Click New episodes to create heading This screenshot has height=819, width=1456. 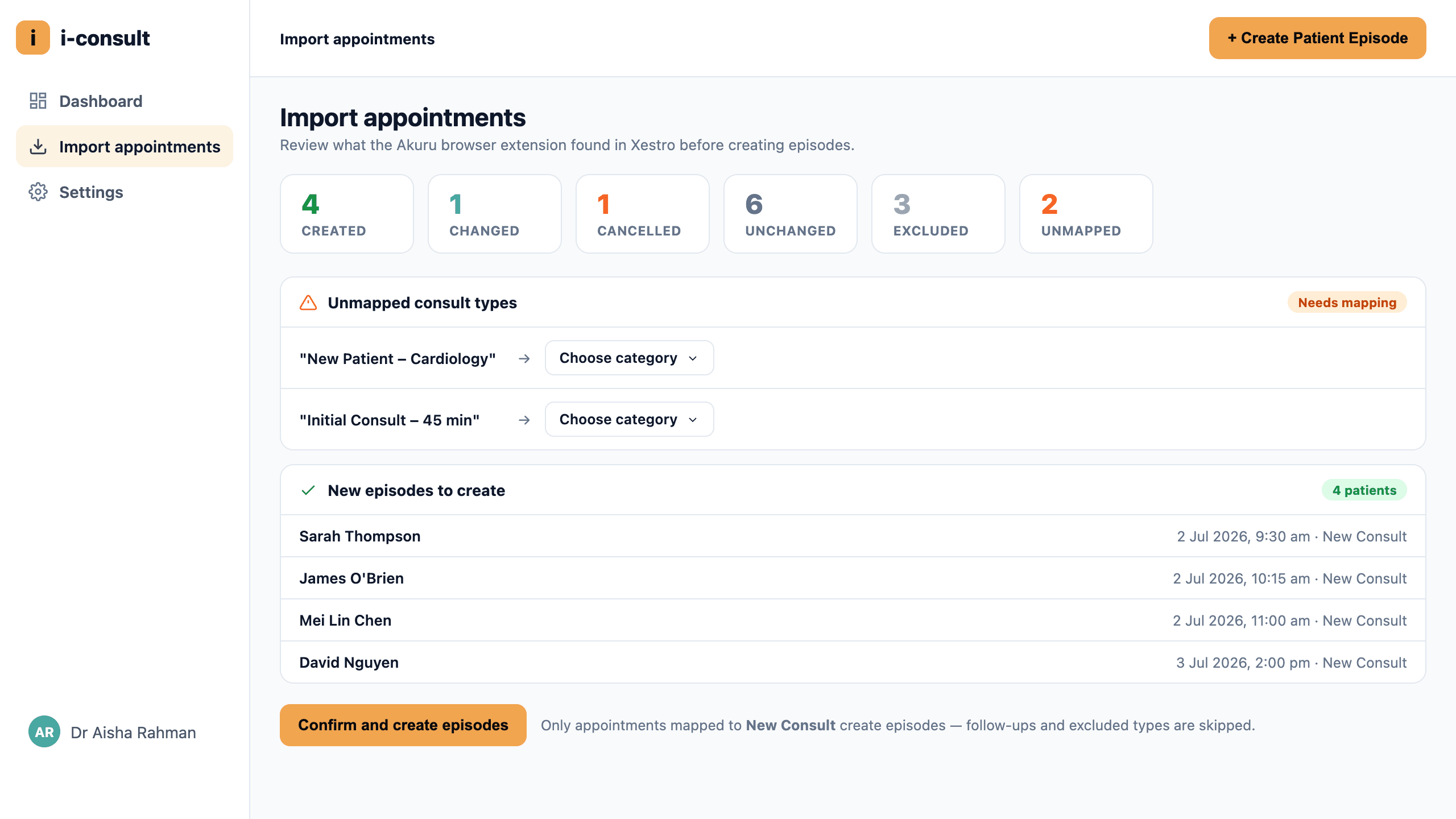click(x=416, y=490)
